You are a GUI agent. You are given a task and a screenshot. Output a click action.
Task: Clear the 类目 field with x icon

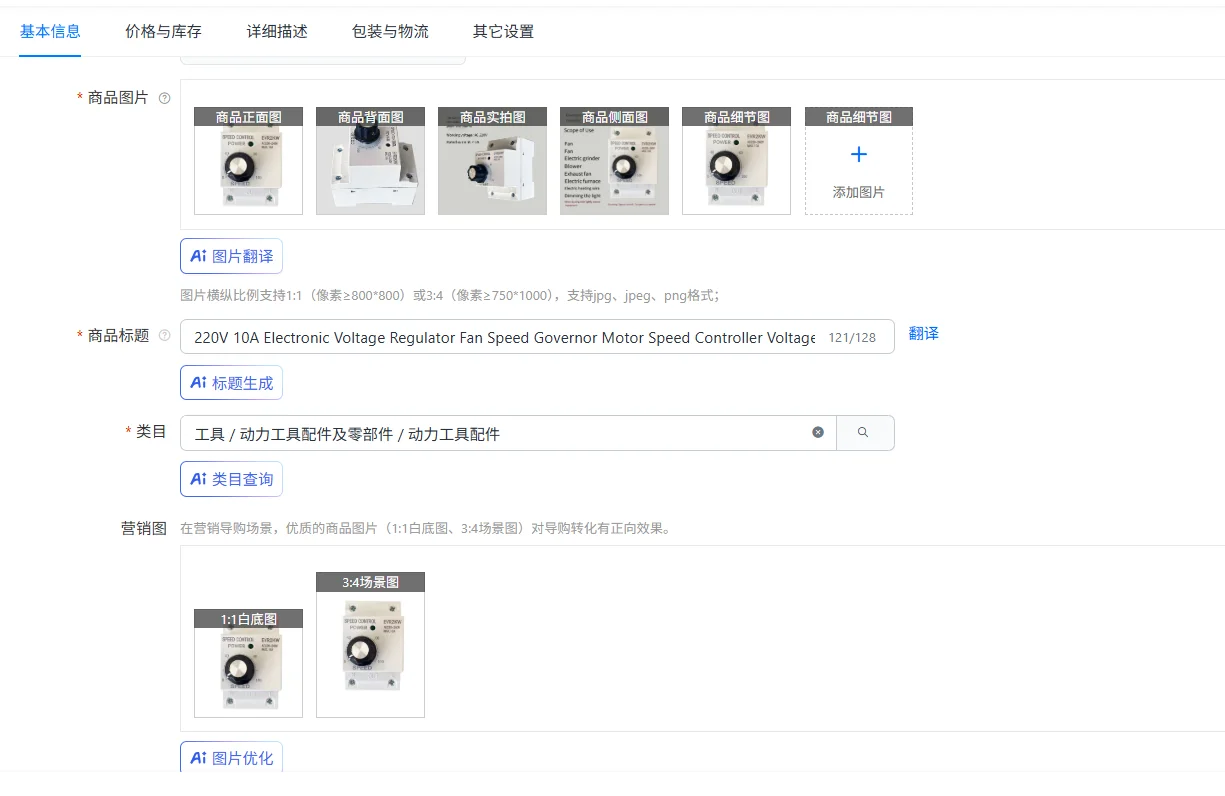click(x=818, y=432)
